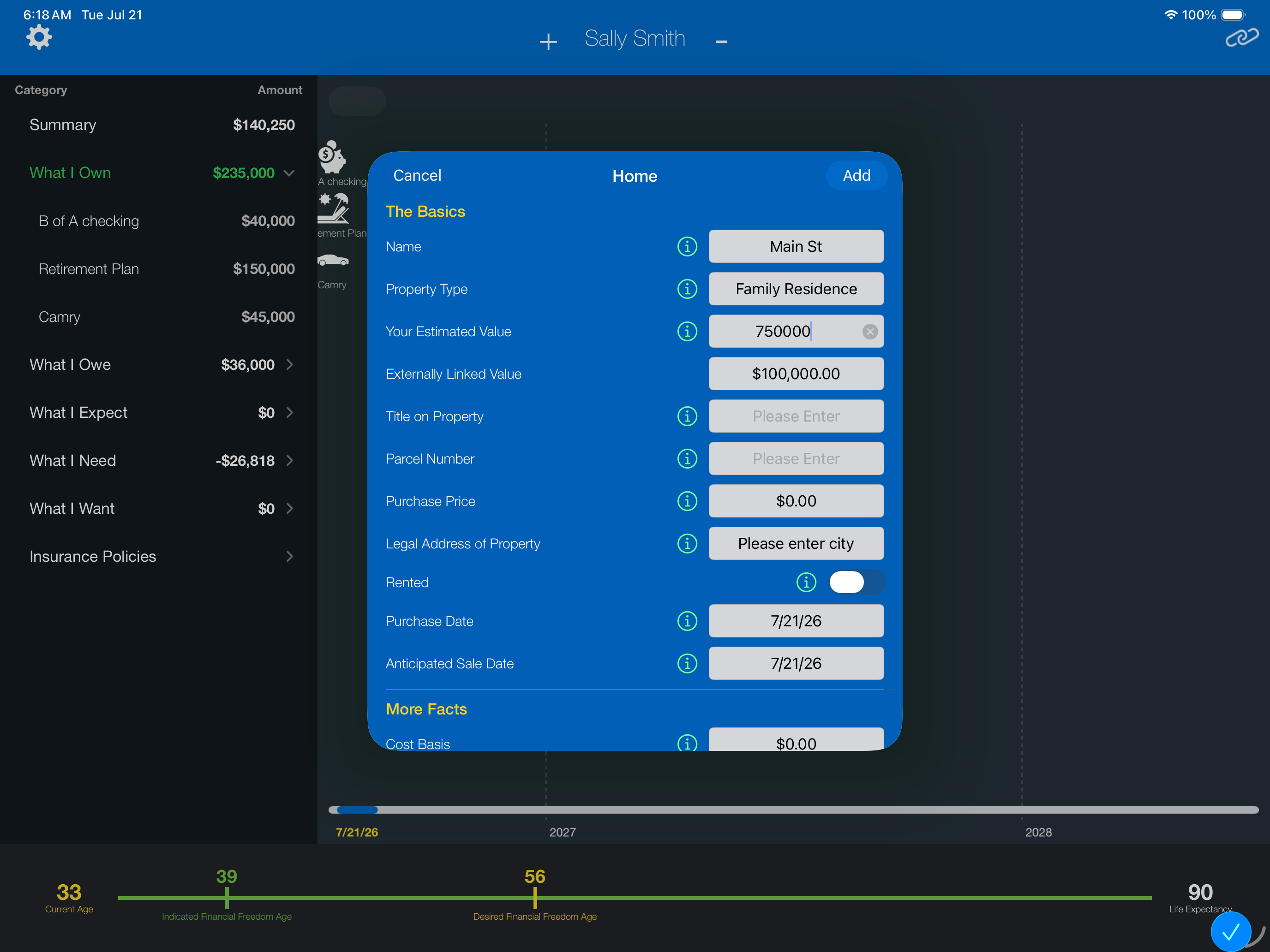The width and height of the screenshot is (1270, 952).
Task: Show info for Rented option
Action: (806, 583)
